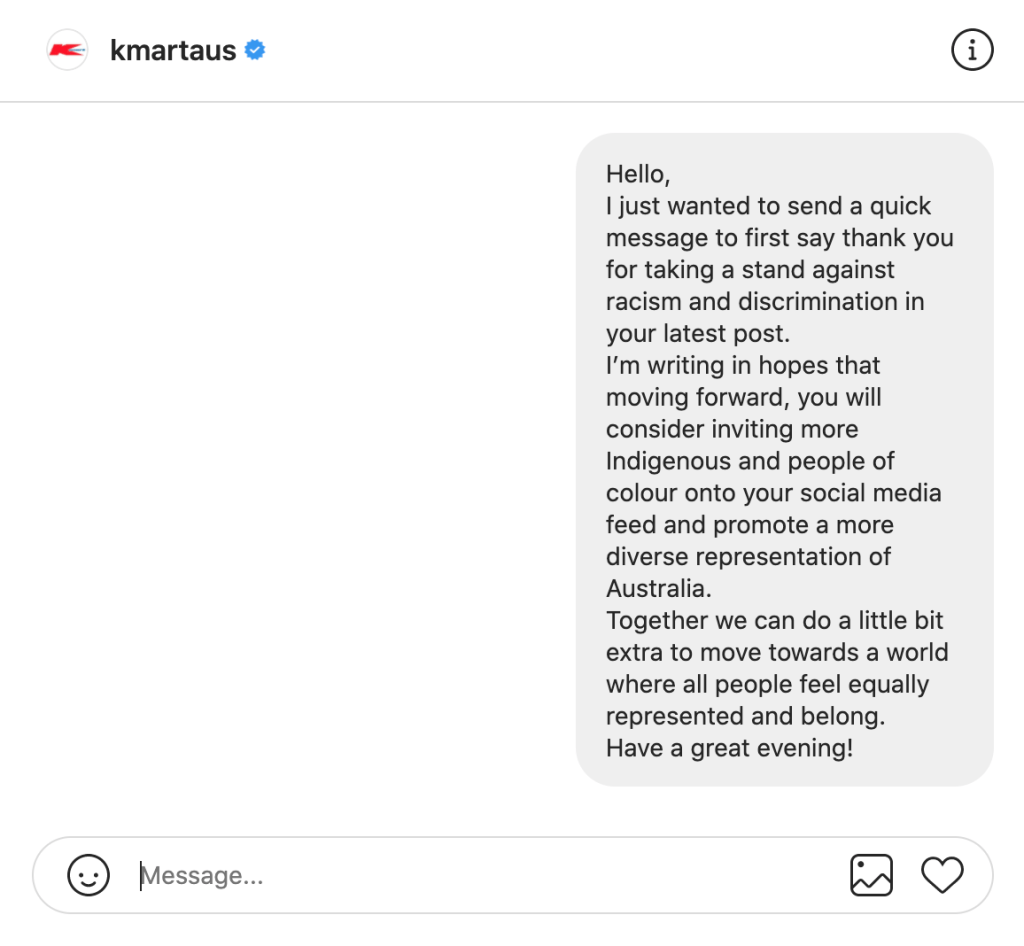Click the "Have a great evening!" line
The image size is (1024, 946).
coord(729,748)
